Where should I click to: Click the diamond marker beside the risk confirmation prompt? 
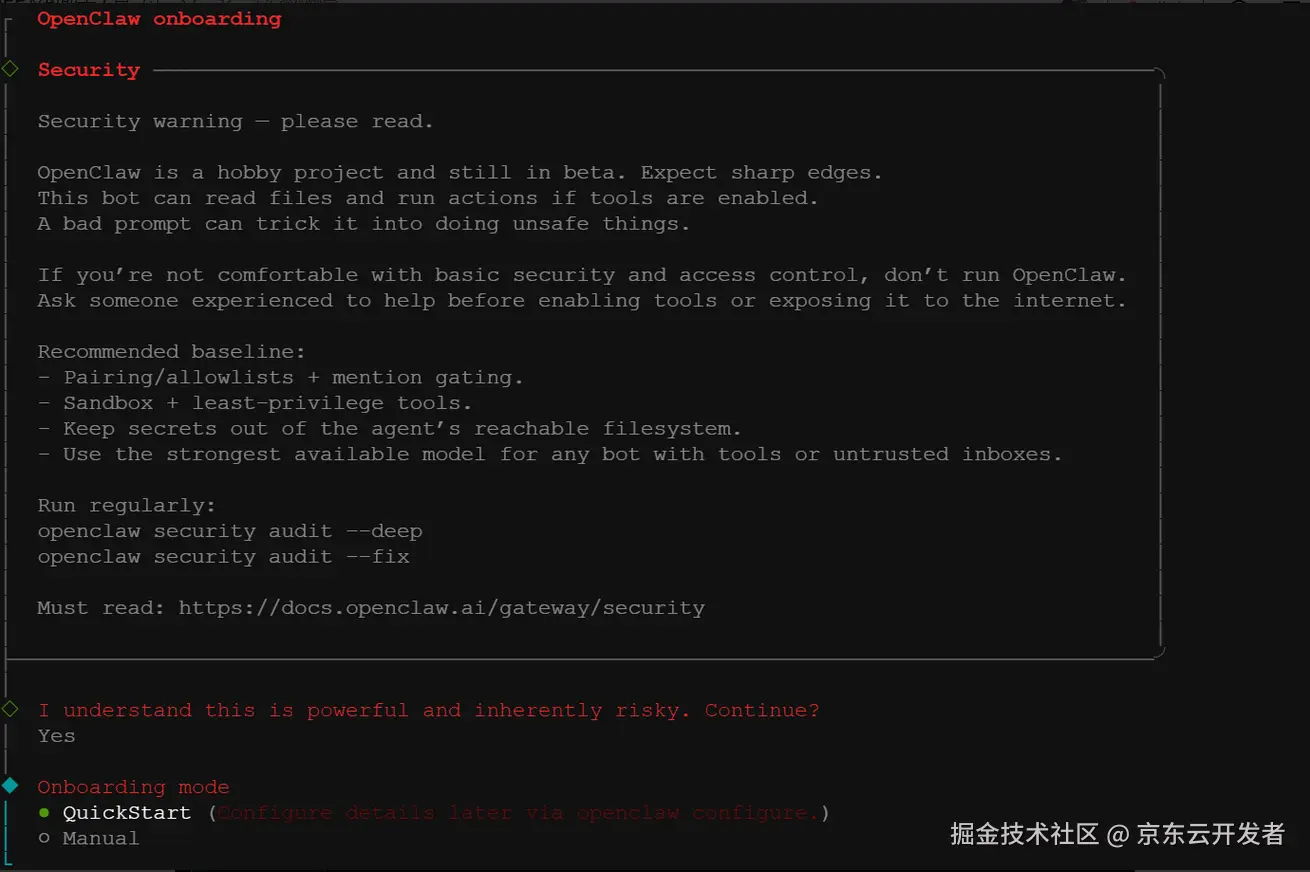[10, 710]
